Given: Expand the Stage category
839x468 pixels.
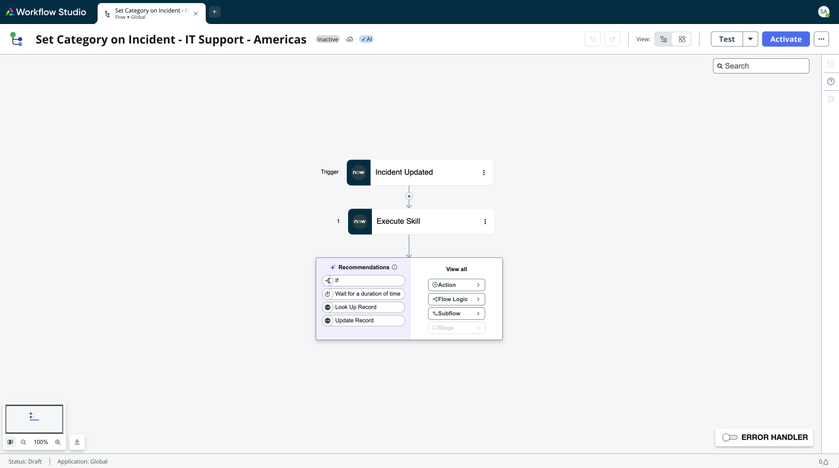Looking at the screenshot, I should tap(456, 328).
